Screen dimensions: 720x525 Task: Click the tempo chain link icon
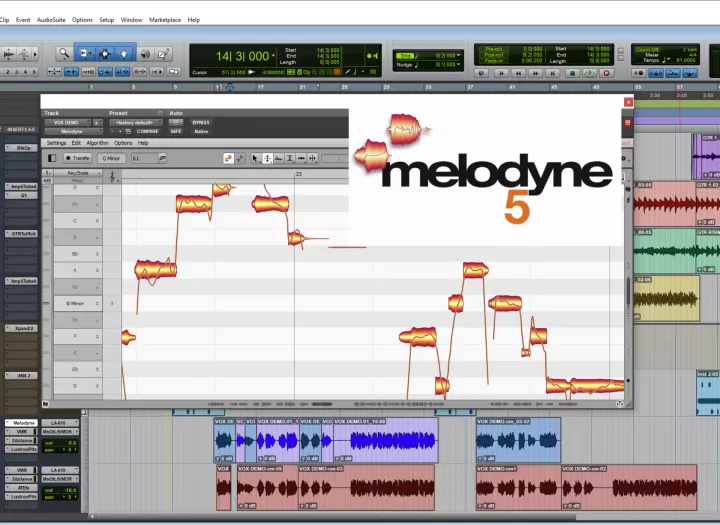pos(162,158)
